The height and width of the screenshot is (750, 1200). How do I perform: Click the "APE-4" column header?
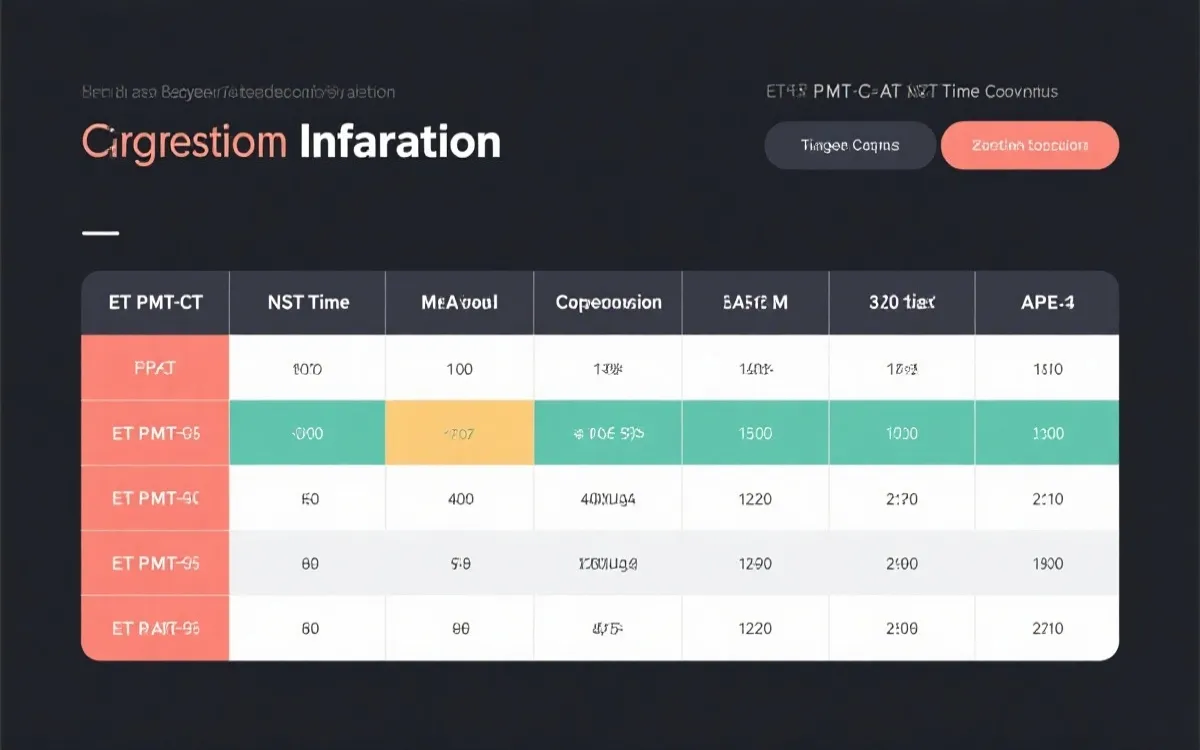click(x=1047, y=302)
